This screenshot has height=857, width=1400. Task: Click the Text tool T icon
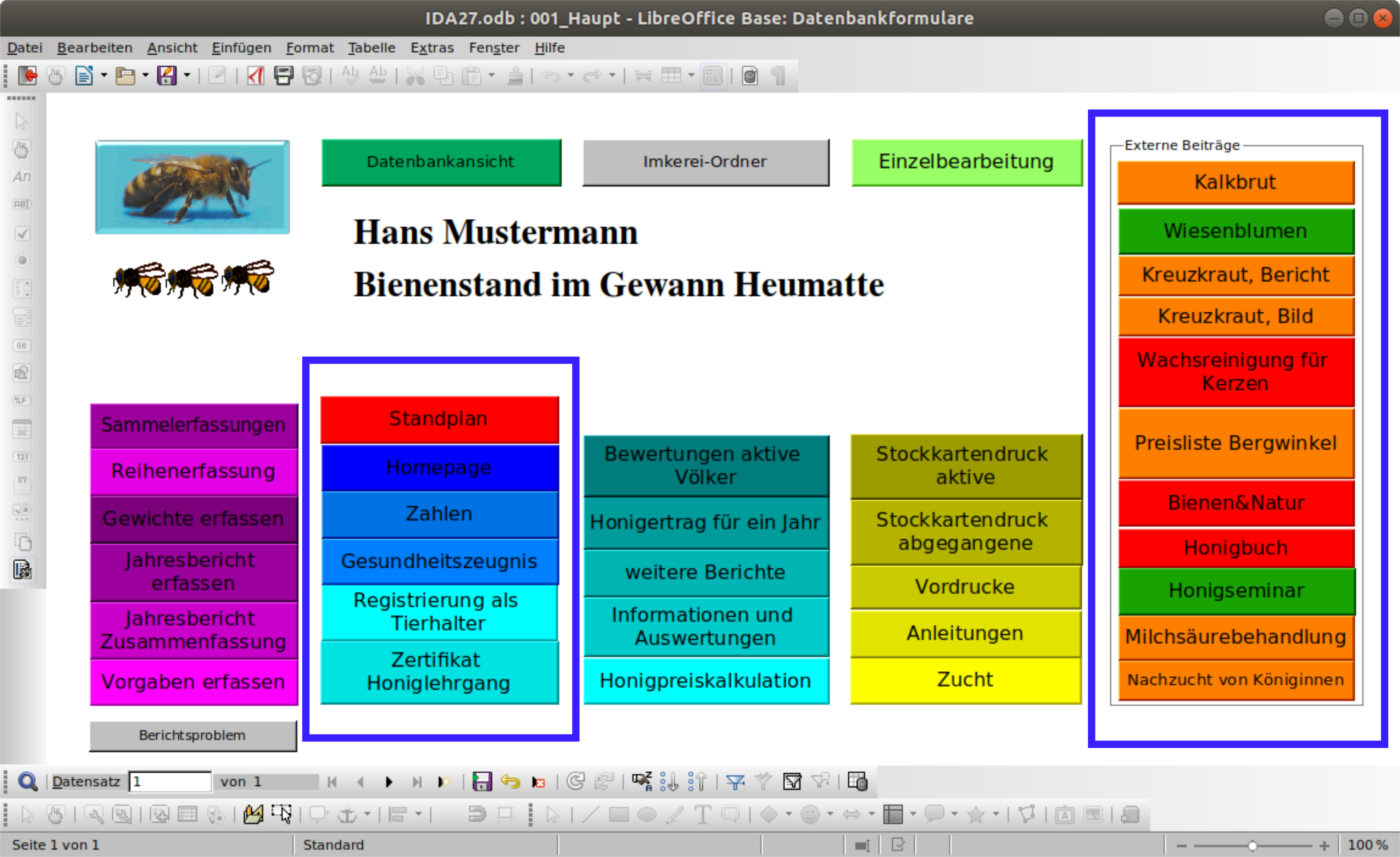coord(703,815)
